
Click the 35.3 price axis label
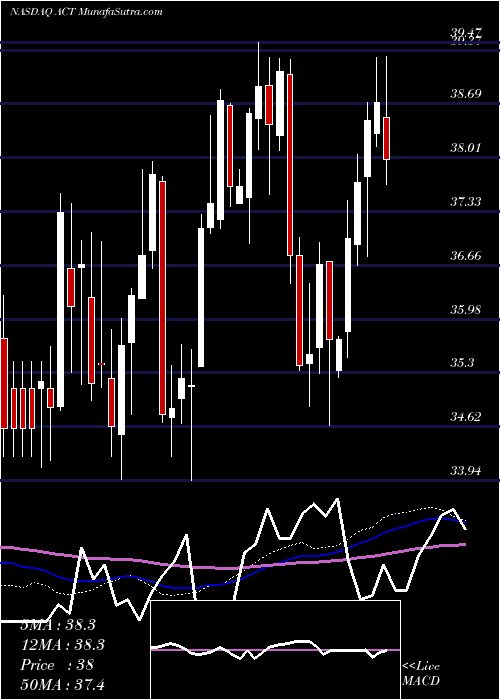pyautogui.click(x=462, y=363)
